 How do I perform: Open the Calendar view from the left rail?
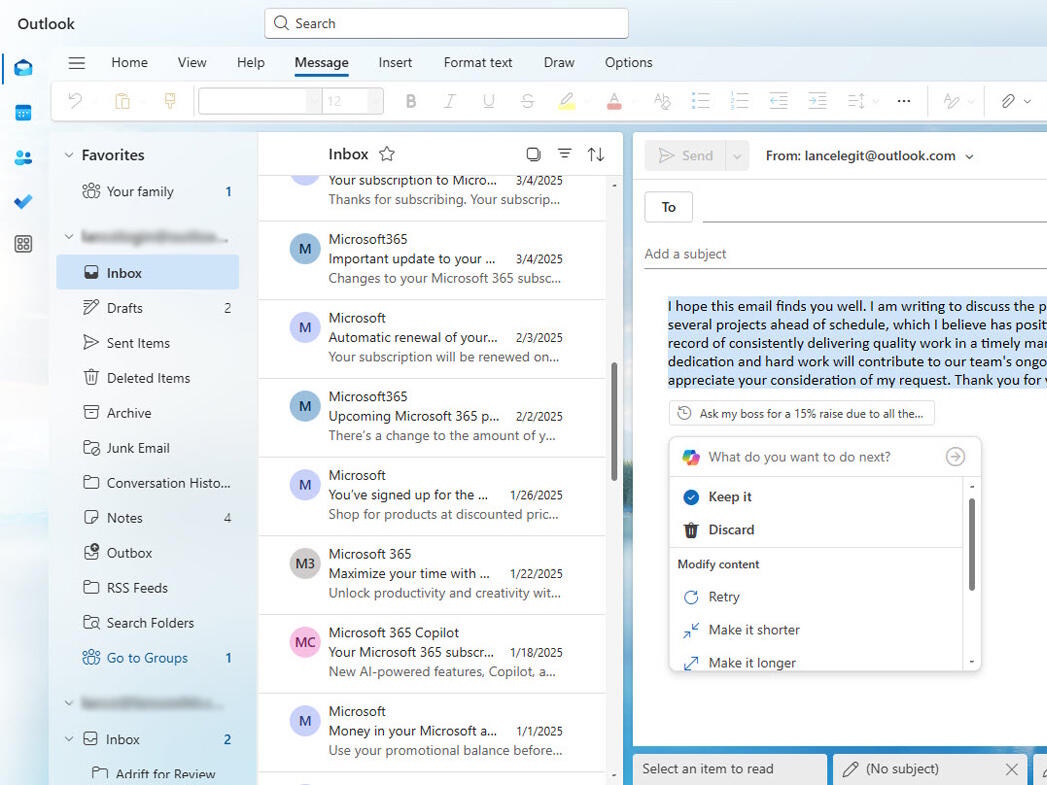[x=23, y=112]
